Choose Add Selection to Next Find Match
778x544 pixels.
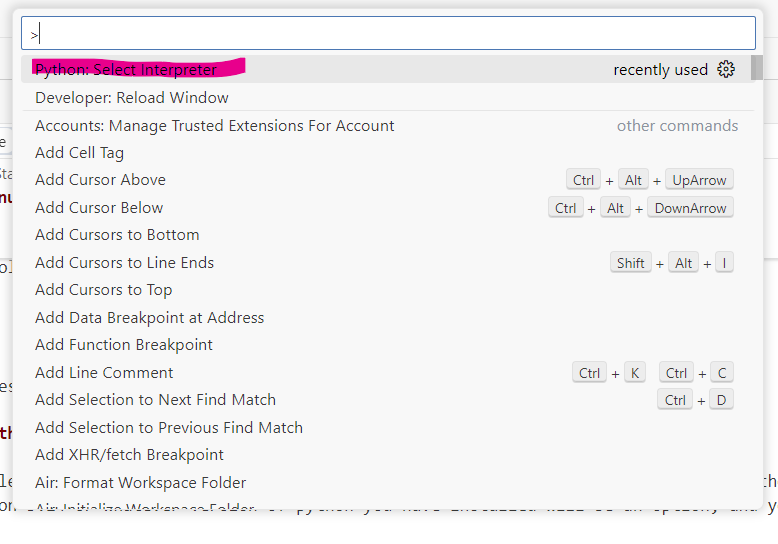tap(155, 400)
